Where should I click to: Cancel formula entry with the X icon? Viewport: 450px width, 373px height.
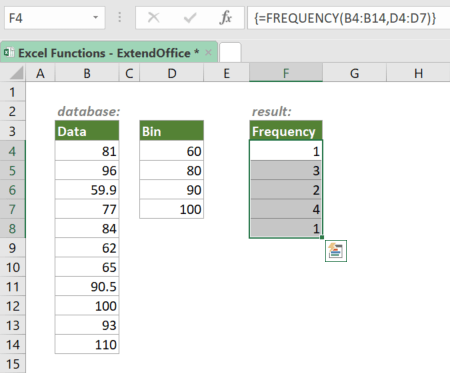(x=154, y=18)
